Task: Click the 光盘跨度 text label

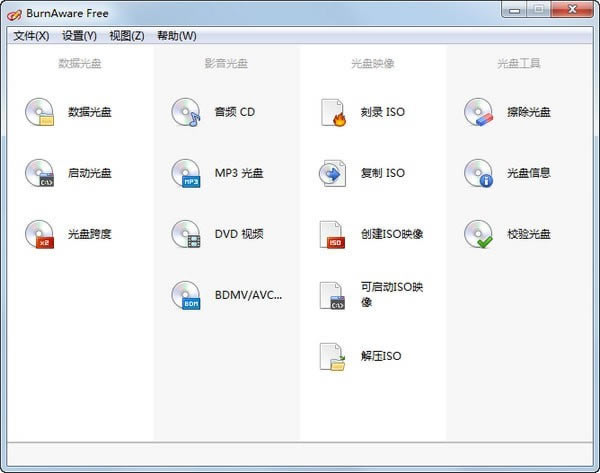Action: point(90,234)
